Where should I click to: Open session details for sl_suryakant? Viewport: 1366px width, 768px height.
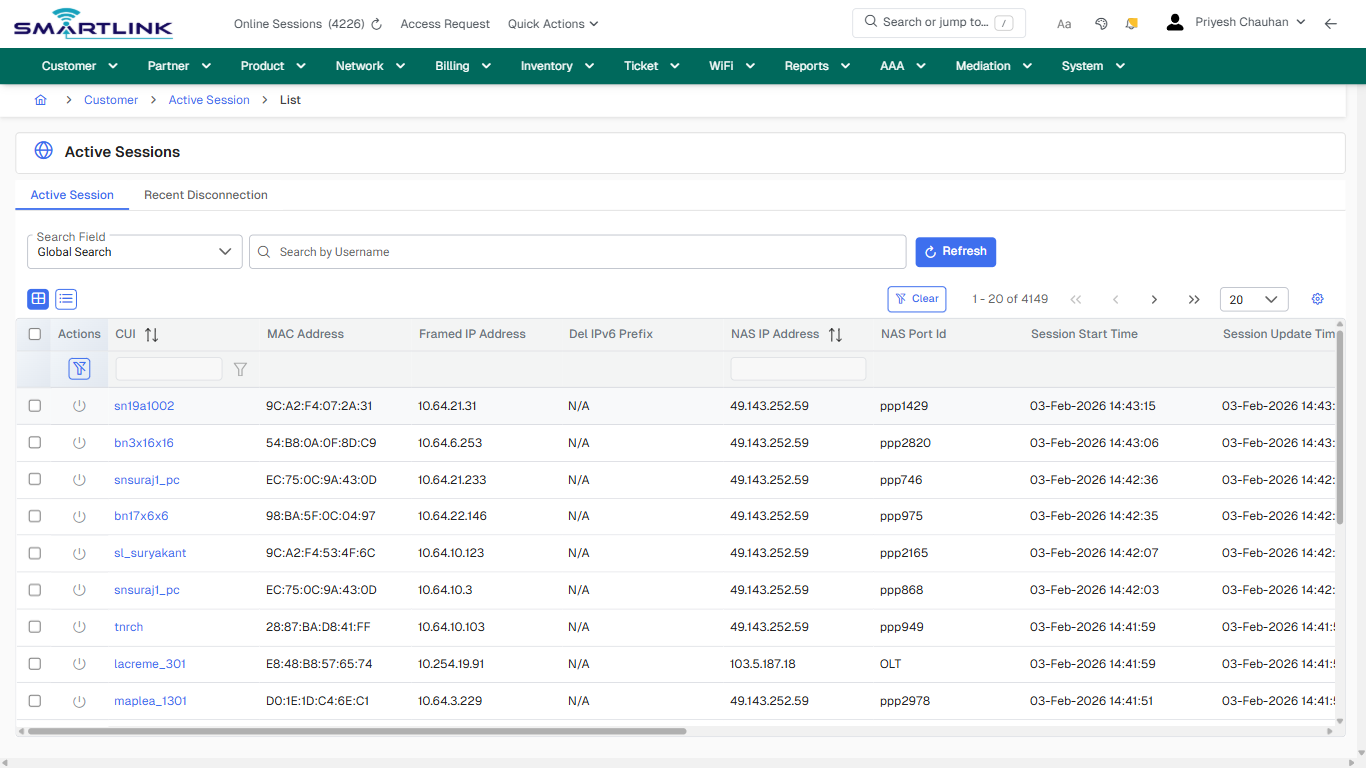click(x=150, y=553)
